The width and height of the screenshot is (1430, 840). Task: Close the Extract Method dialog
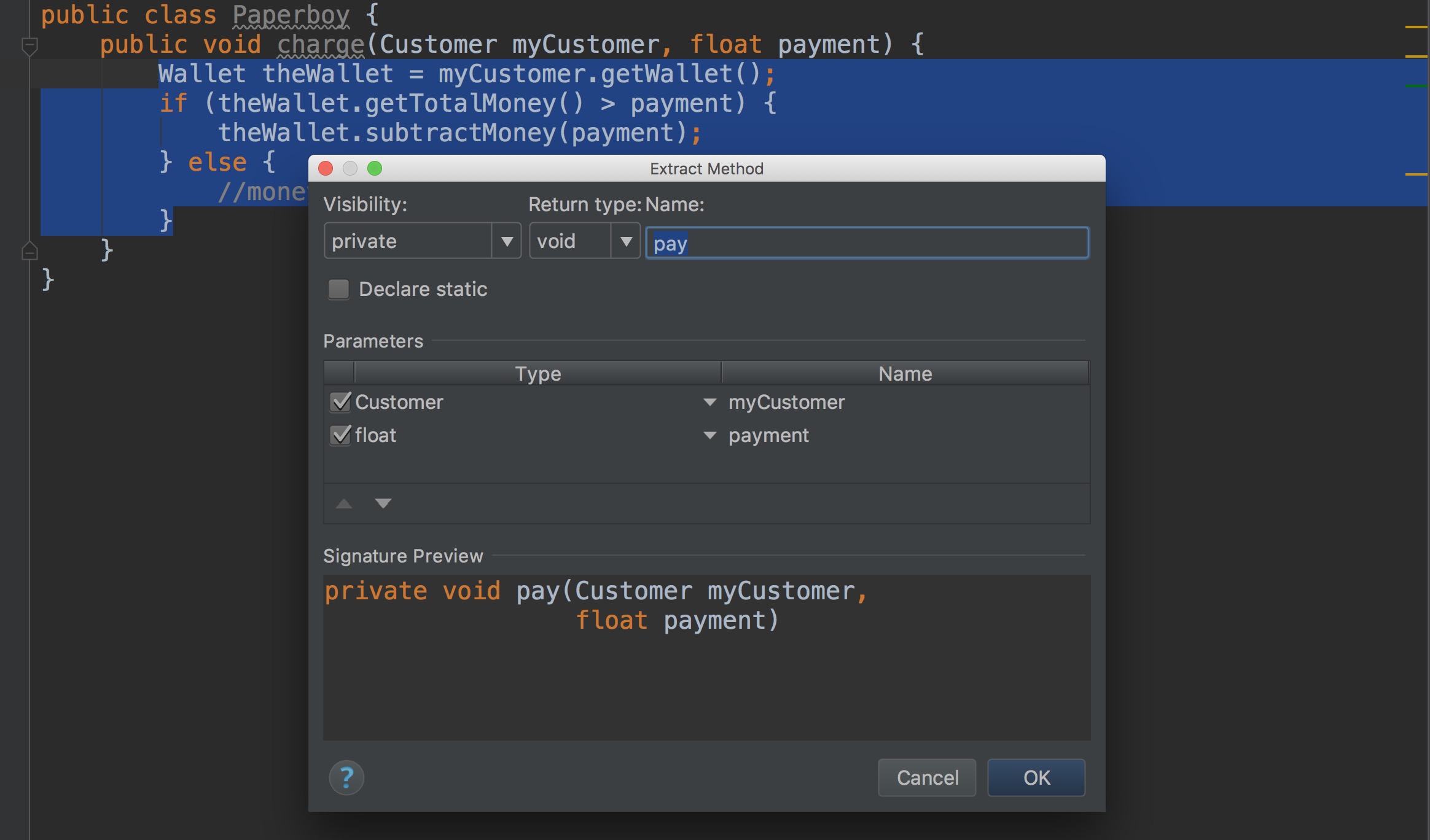[x=326, y=168]
